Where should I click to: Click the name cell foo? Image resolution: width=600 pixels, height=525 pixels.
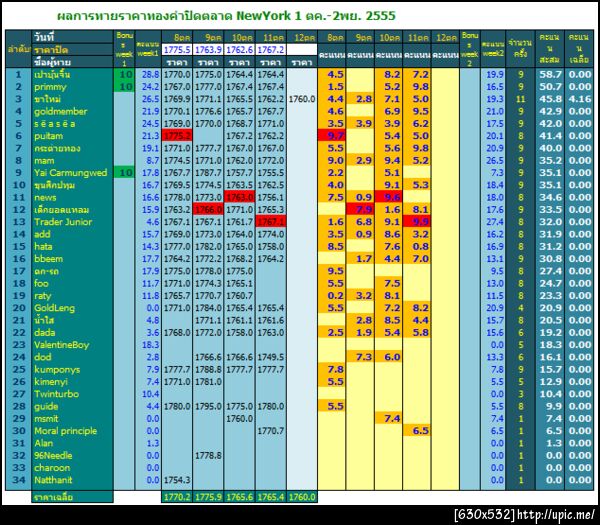pos(72,283)
